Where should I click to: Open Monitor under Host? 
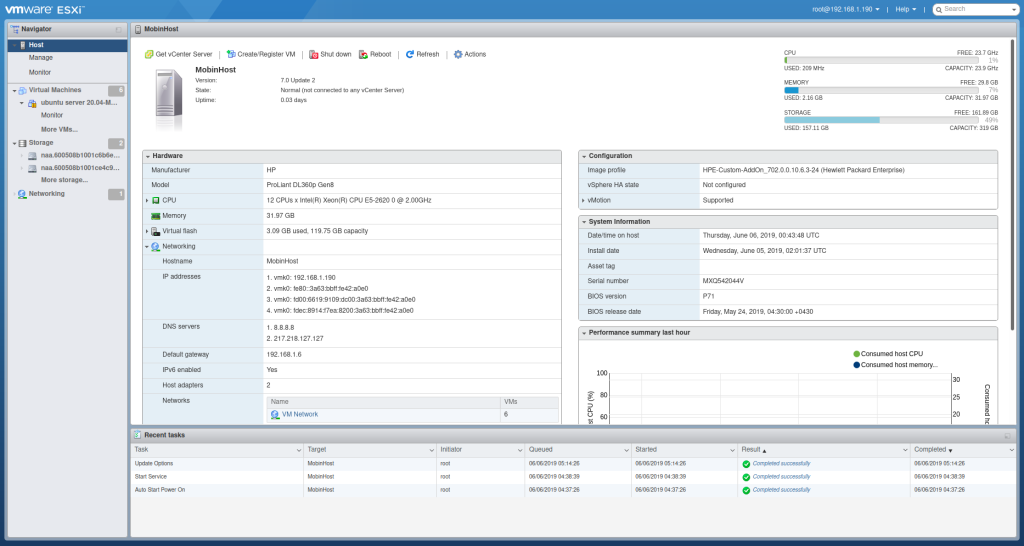tap(40, 72)
